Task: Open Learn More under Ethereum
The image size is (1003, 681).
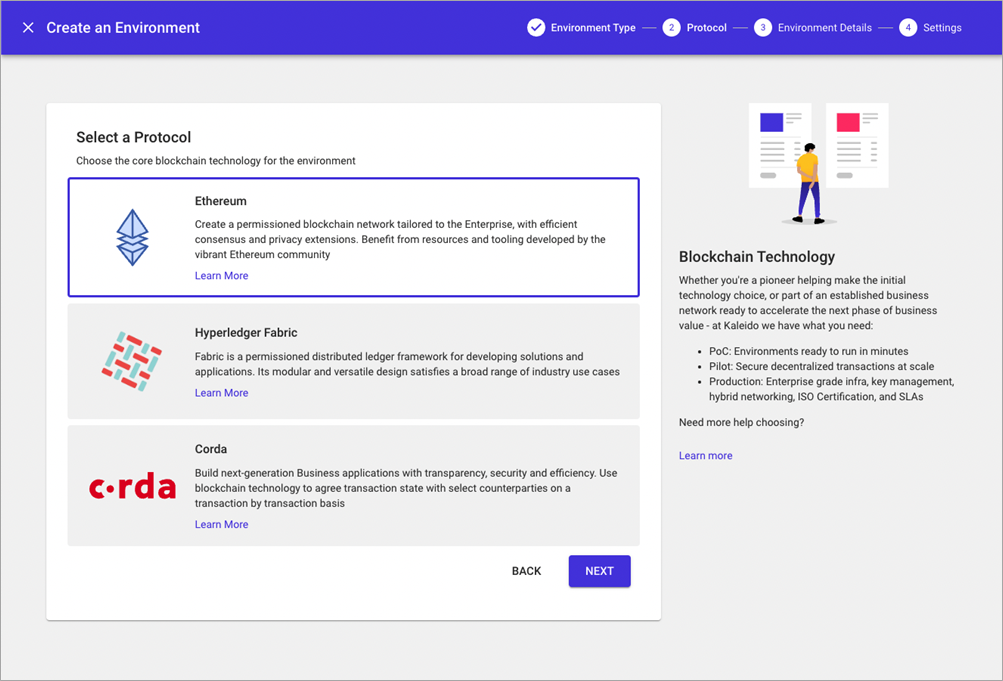Action: click(x=221, y=276)
